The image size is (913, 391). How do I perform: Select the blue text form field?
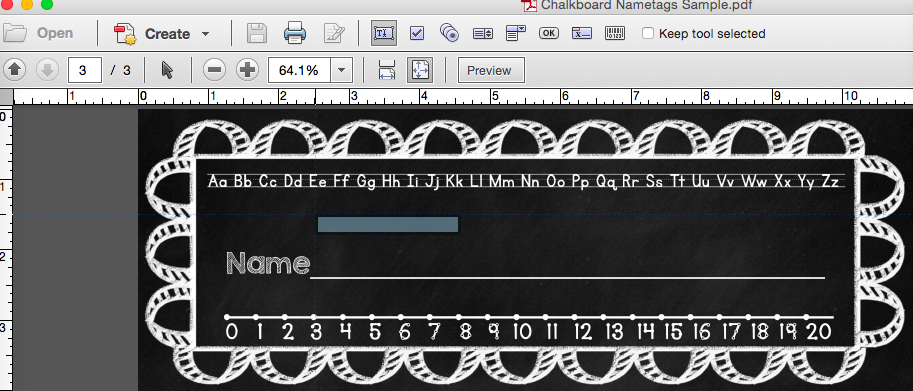coord(388,225)
